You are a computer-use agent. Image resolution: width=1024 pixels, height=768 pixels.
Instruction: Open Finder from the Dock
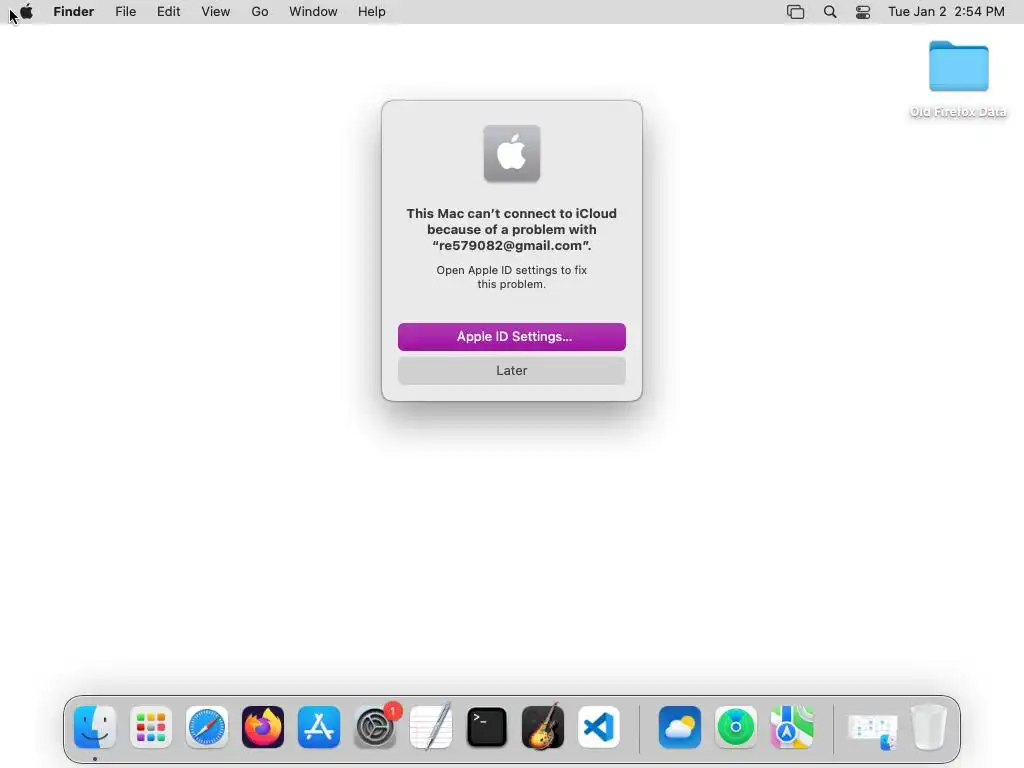tap(95, 727)
